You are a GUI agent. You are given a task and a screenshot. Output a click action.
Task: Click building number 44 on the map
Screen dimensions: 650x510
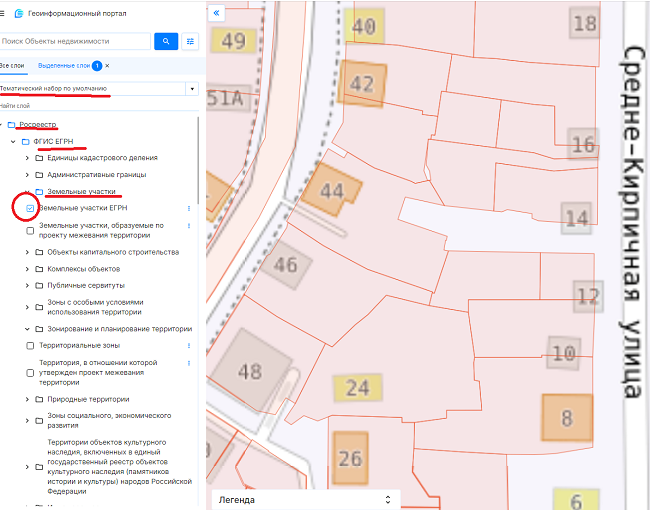331,190
